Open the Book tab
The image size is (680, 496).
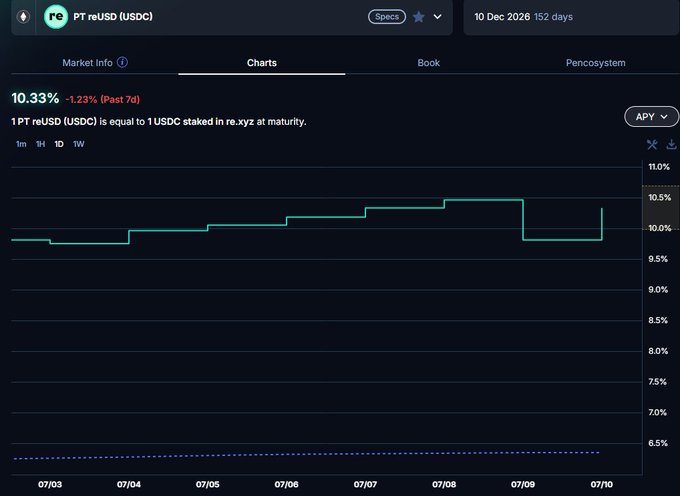coord(428,63)
